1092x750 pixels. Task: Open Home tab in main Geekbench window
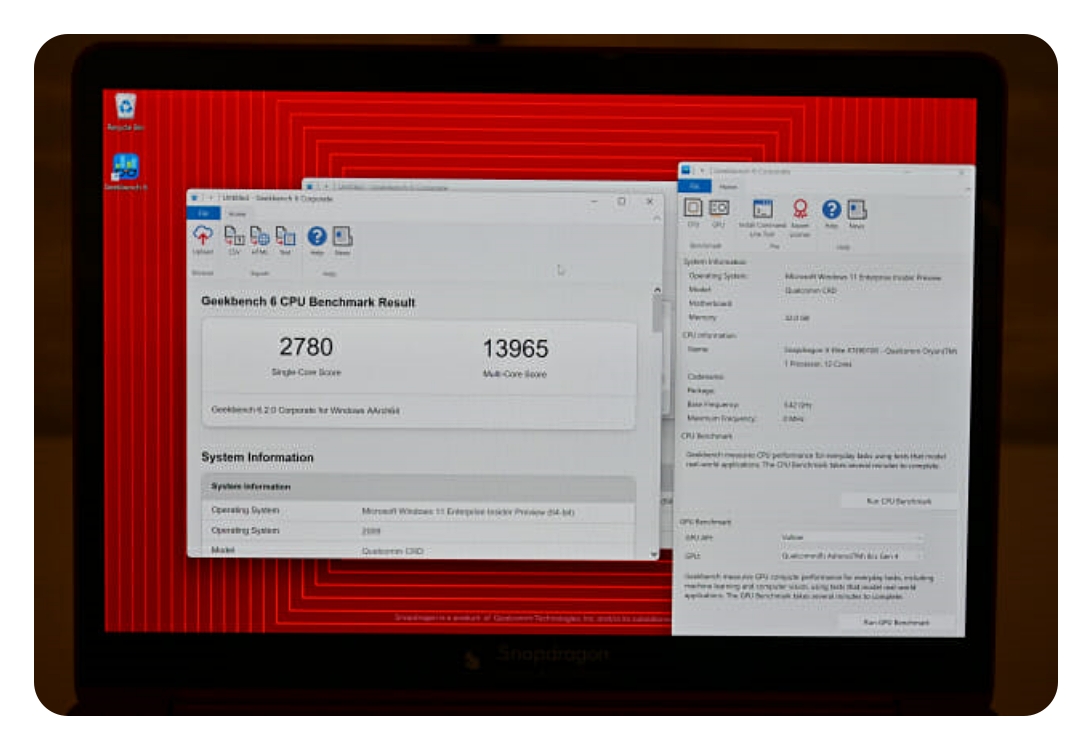click(728, 187)
